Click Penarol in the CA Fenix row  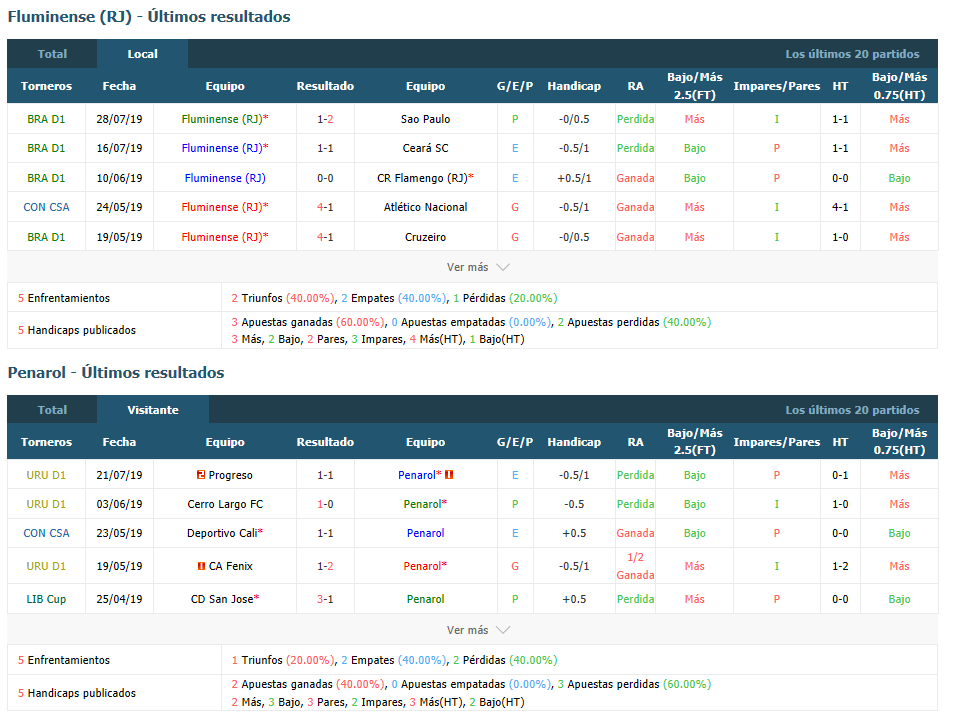tap(422, 566)
